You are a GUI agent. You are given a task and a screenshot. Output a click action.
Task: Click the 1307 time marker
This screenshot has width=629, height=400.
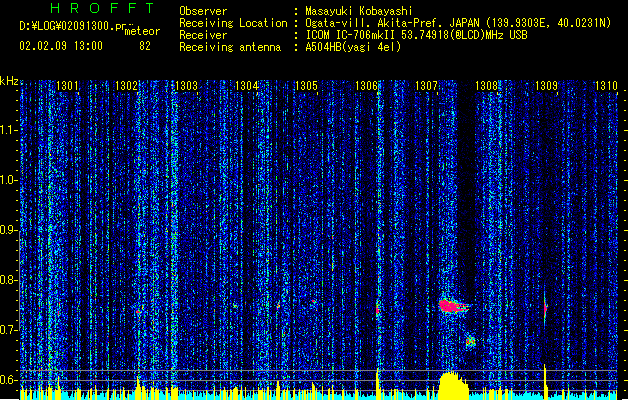pyautogui.click(x=426, y=86)
